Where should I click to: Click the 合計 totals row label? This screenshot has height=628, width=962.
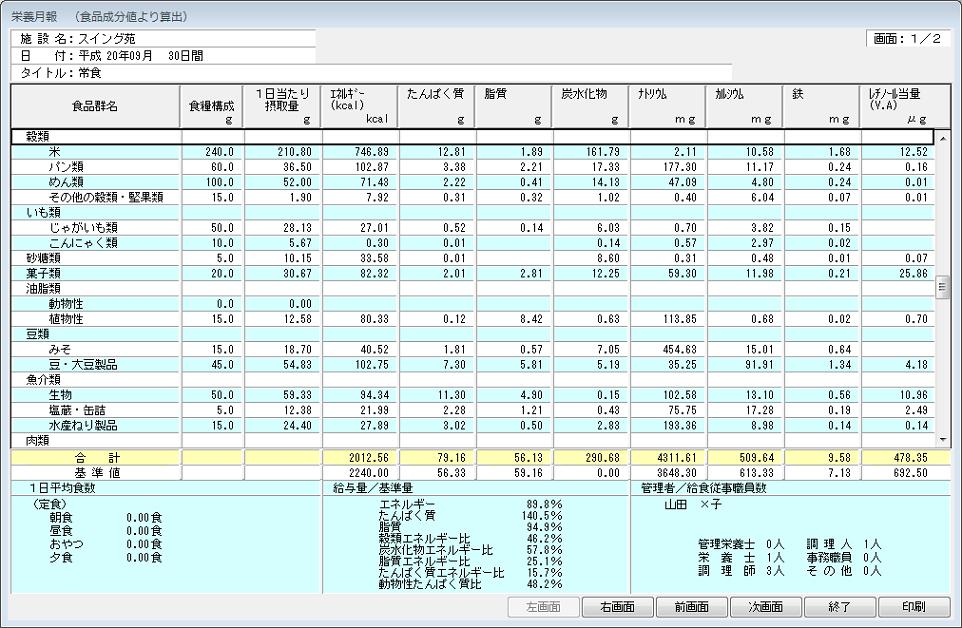click(95, 457)
